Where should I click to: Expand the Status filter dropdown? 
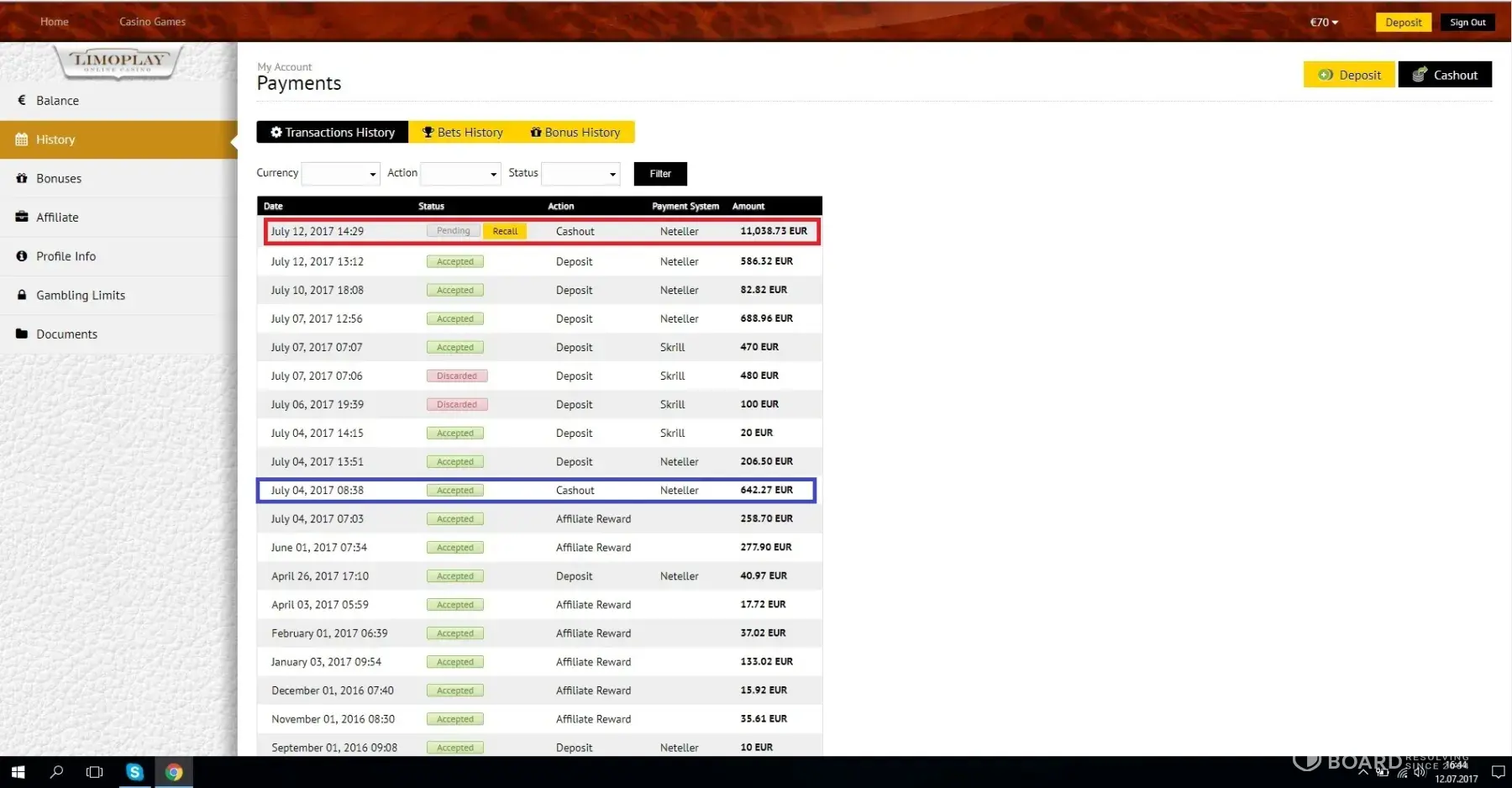point(580,174)
